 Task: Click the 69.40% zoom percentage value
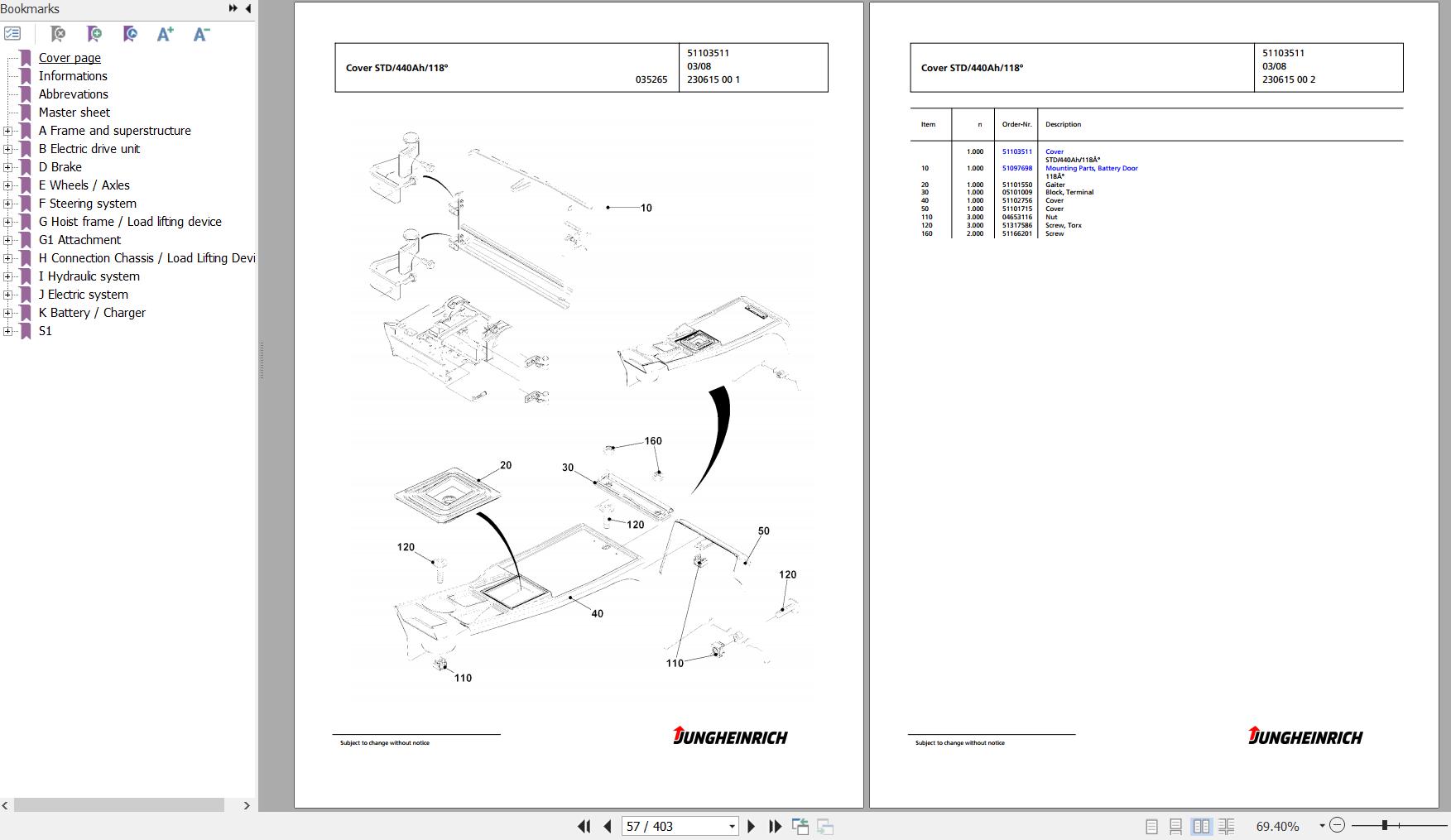tap(1278, 826)
